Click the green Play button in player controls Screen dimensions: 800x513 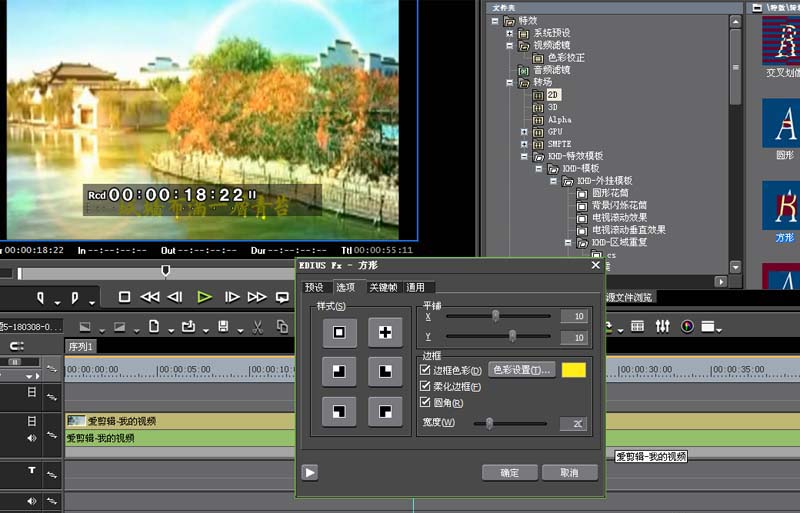pyautogui.click(x=204, y=297)
